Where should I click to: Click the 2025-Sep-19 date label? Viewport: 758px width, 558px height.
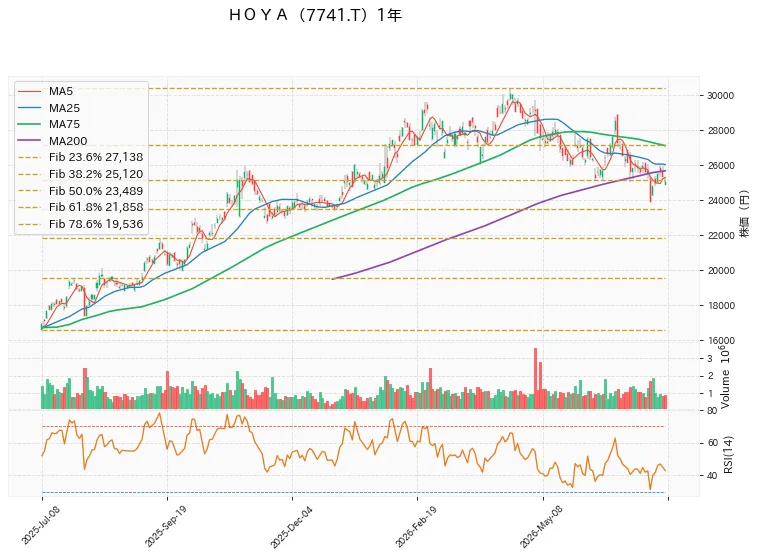(165, 527)
